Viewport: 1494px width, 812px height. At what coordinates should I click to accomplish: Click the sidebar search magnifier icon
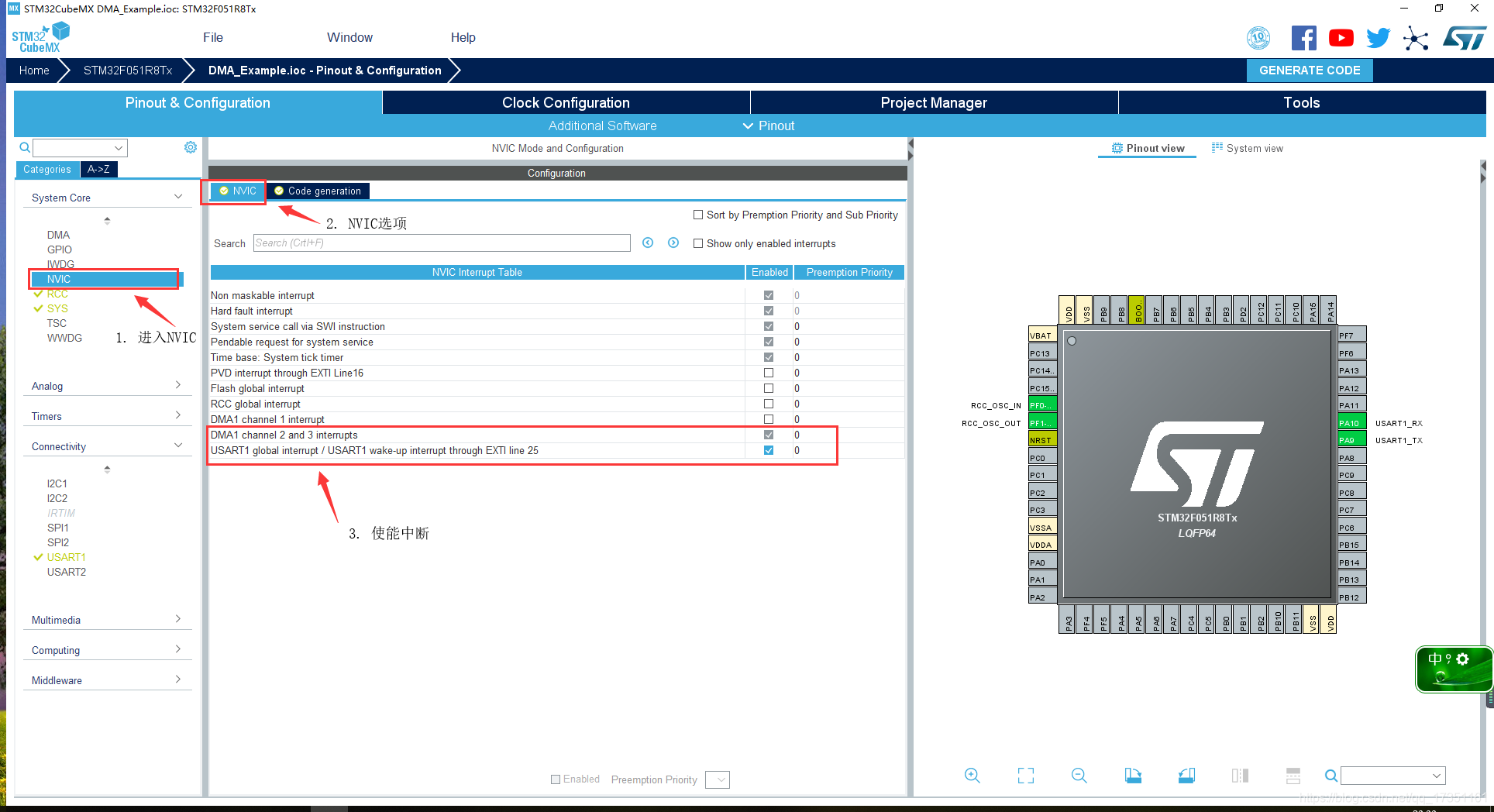[x=25, y=147]
